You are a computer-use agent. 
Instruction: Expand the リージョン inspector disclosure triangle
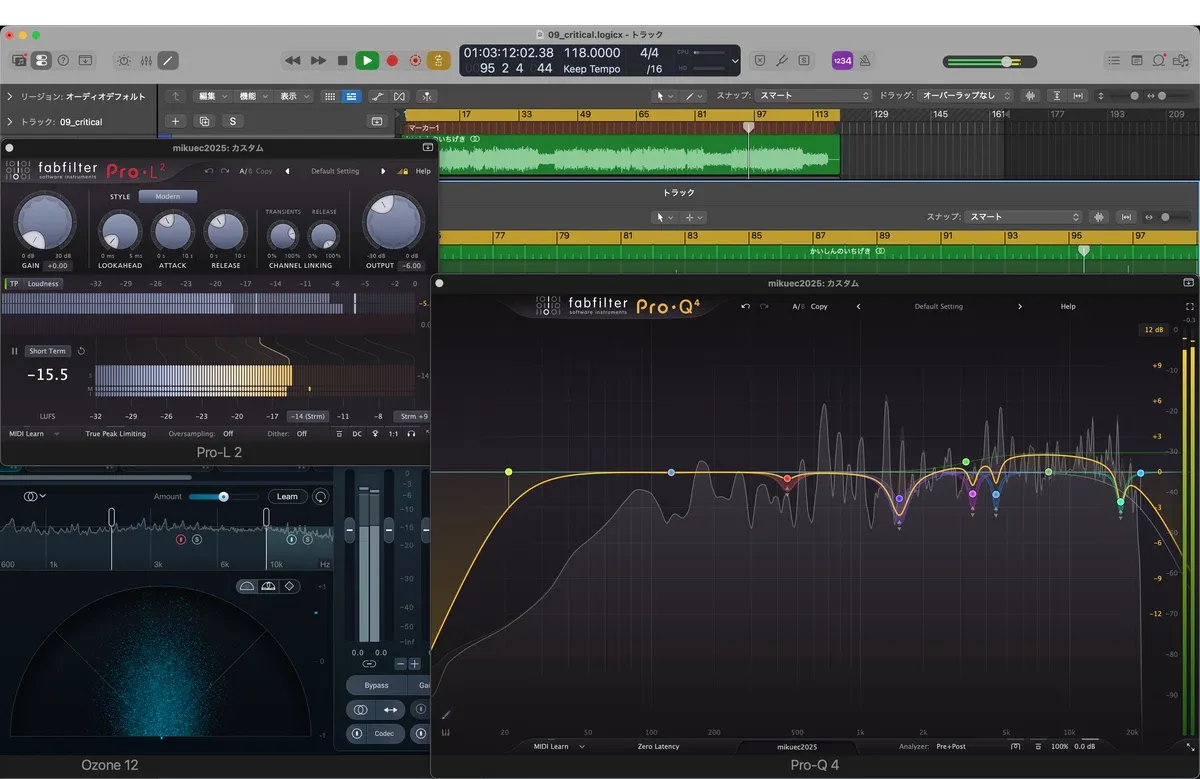tap(10, 97)
